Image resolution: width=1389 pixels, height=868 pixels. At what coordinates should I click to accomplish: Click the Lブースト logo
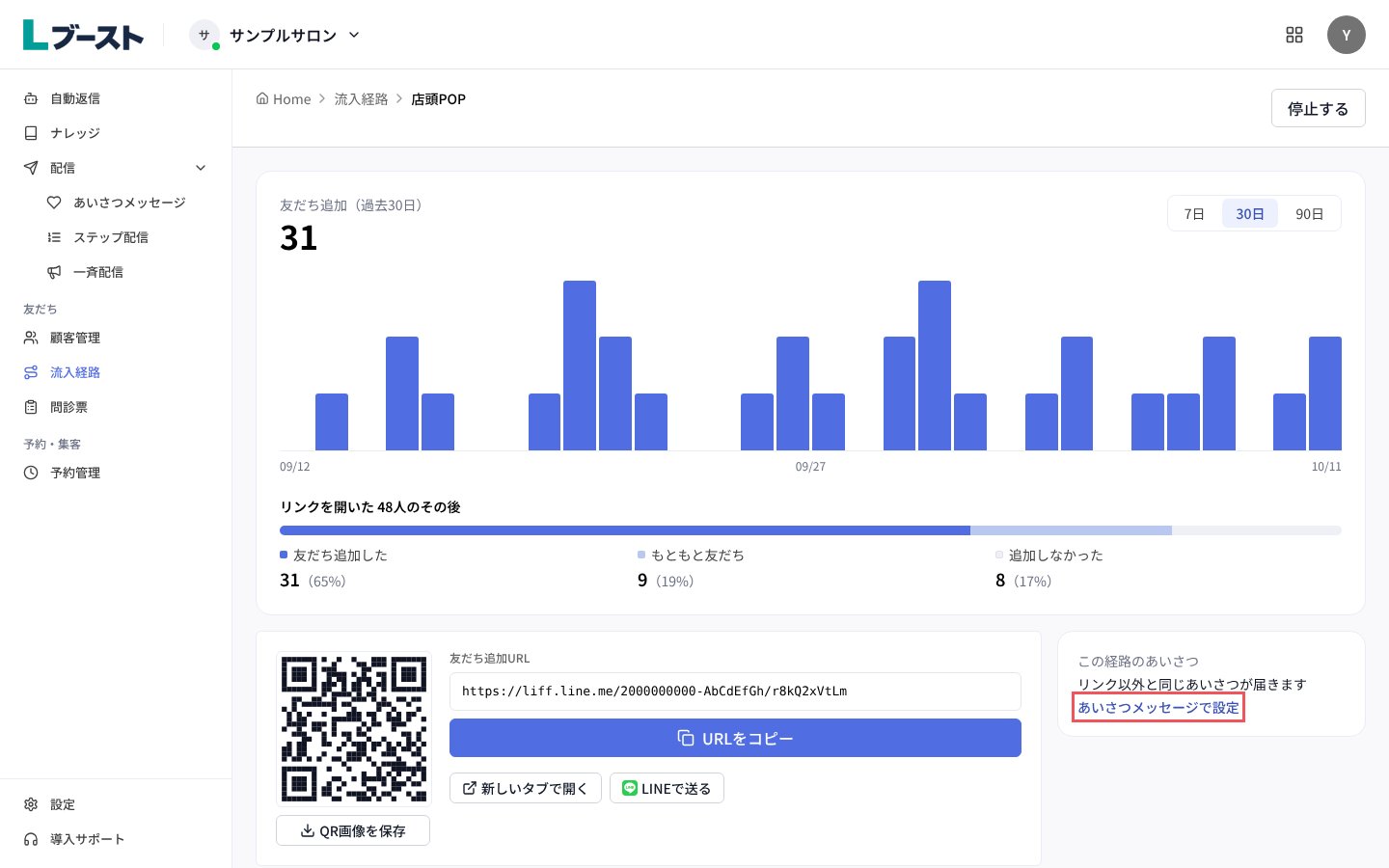point(83,35)
